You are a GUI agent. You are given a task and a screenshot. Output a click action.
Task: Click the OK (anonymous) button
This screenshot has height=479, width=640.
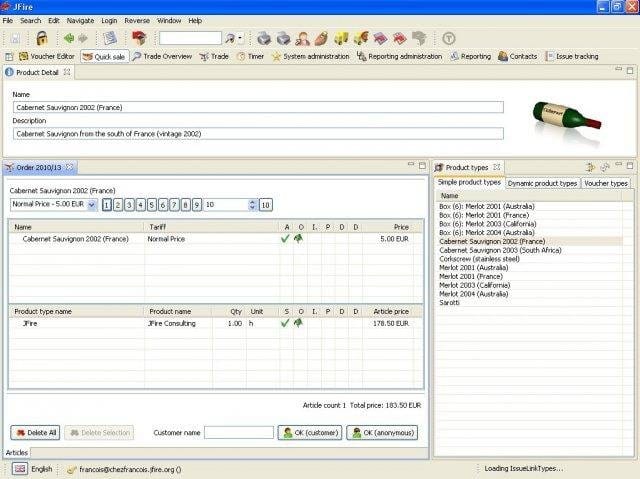382,432
